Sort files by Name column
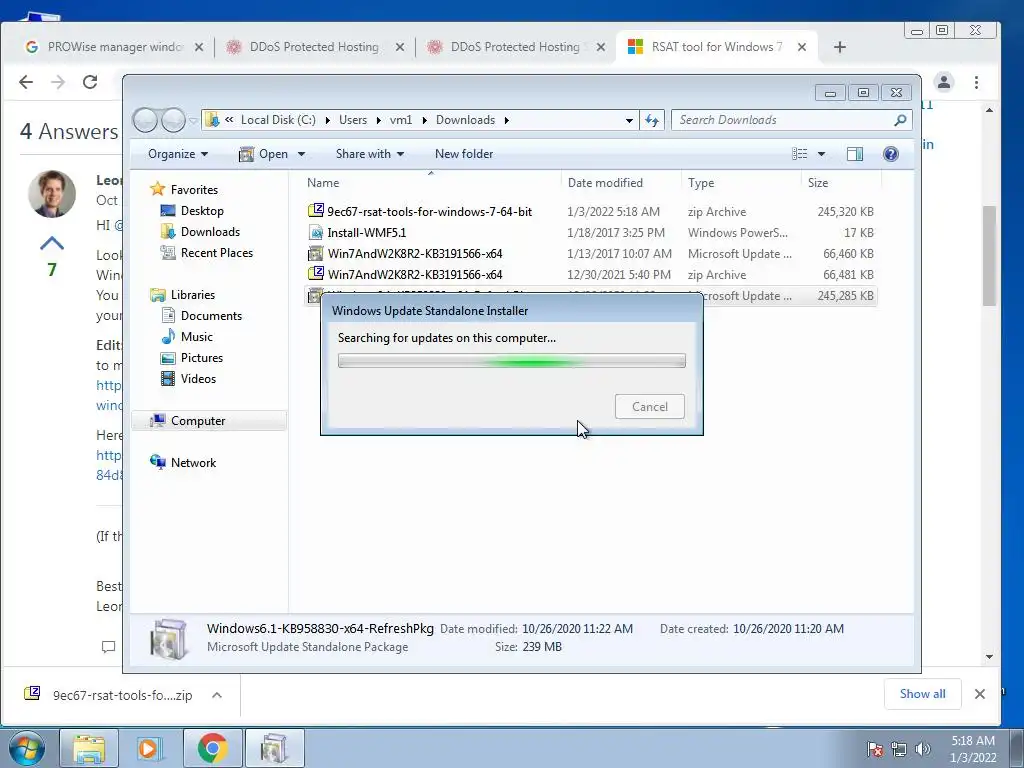1024x768 pixels. tap(323, 183)
